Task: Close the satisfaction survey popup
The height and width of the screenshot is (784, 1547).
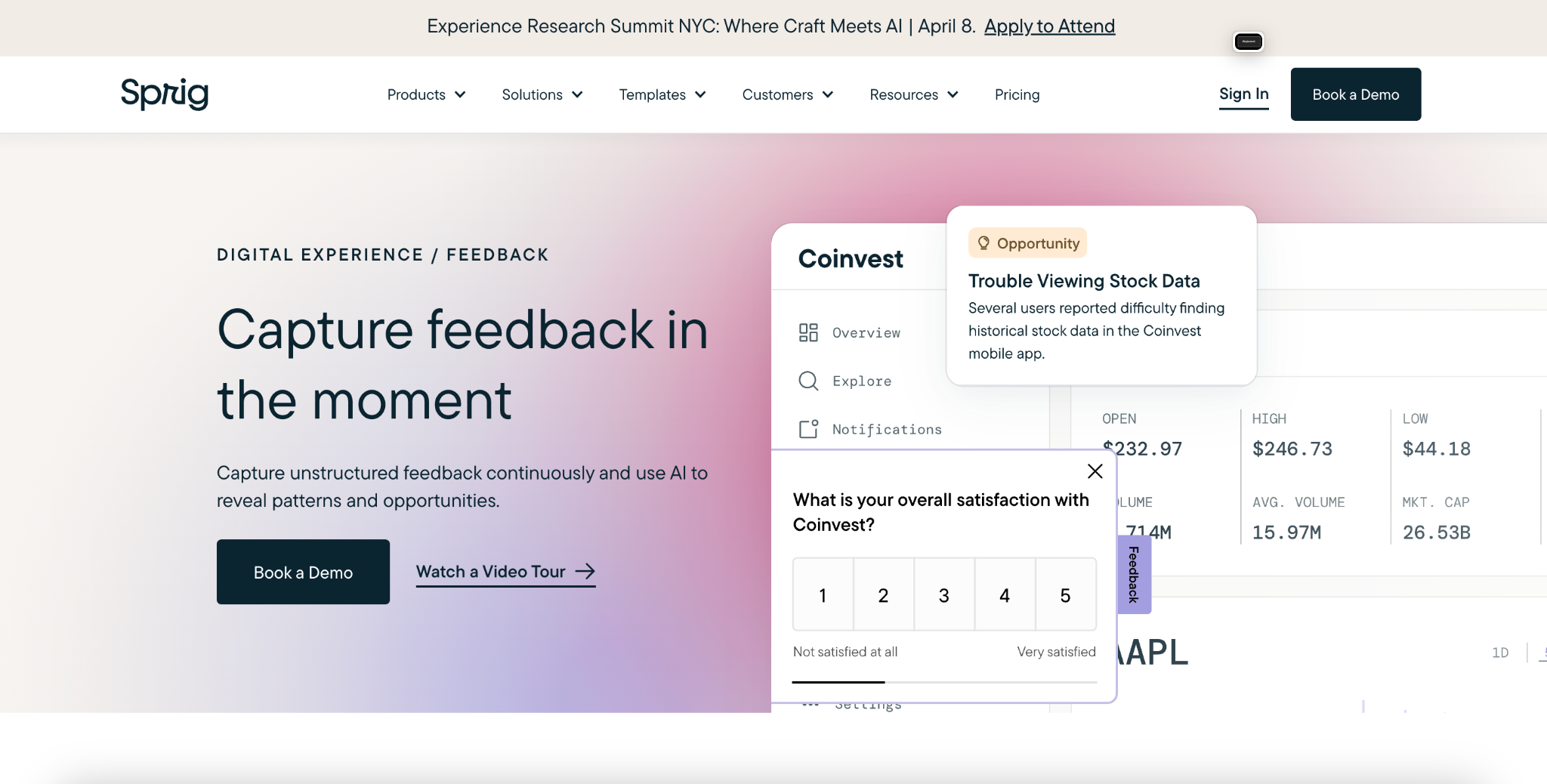Action: click(1095, 471)
